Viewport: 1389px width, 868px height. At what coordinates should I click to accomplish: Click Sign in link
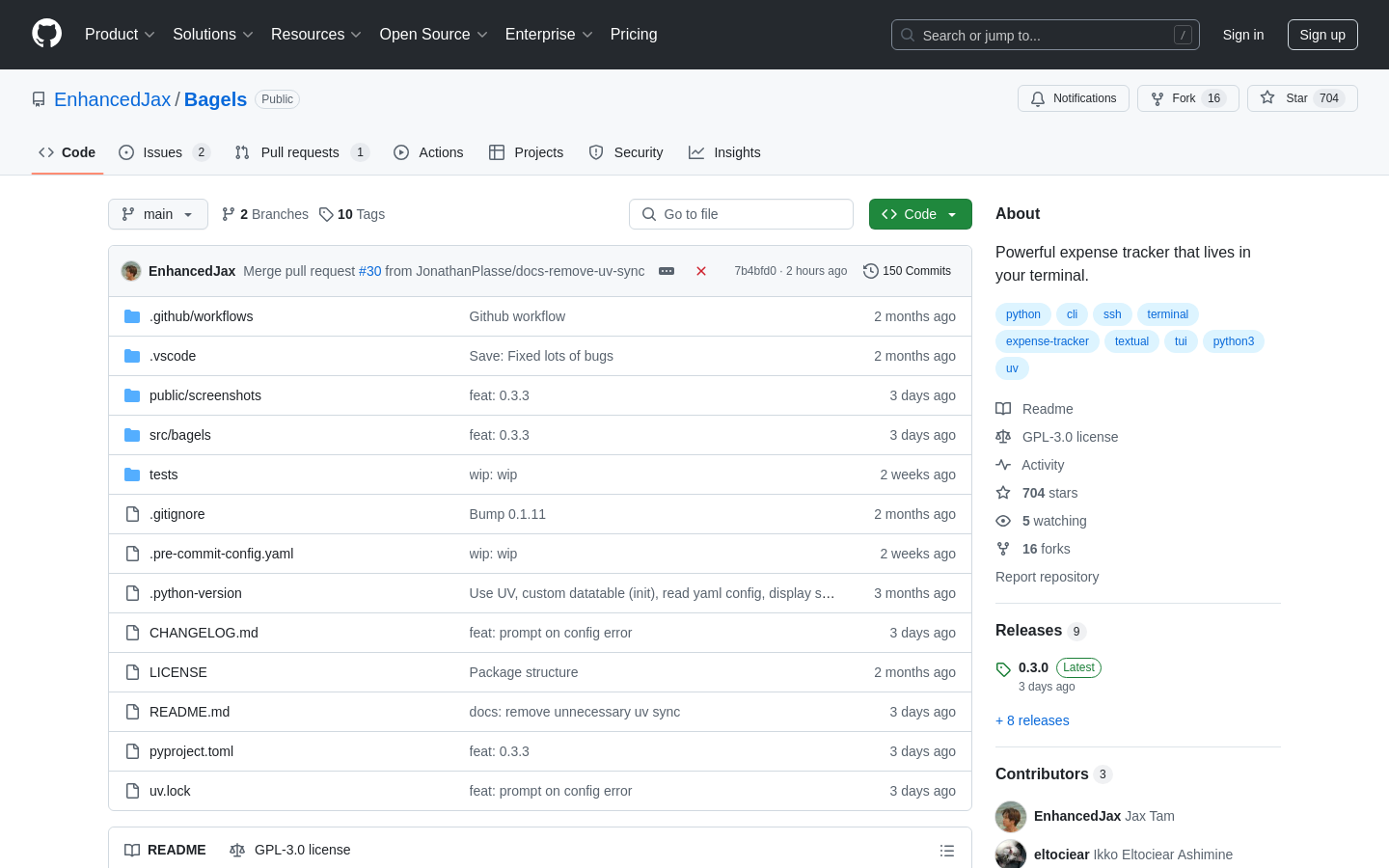(x=1243, y=35)
